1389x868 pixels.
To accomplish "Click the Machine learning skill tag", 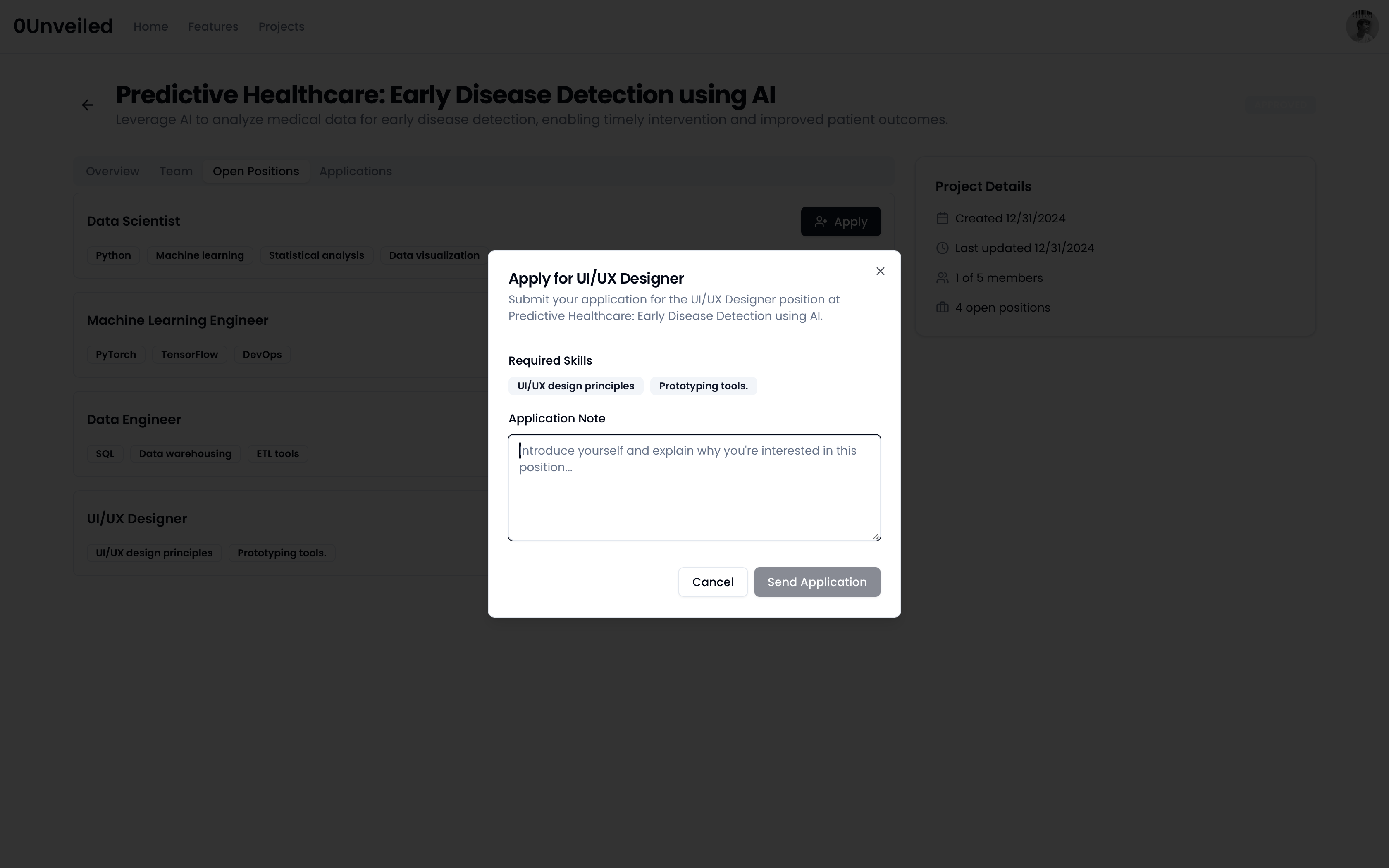I will pos(200,255).
